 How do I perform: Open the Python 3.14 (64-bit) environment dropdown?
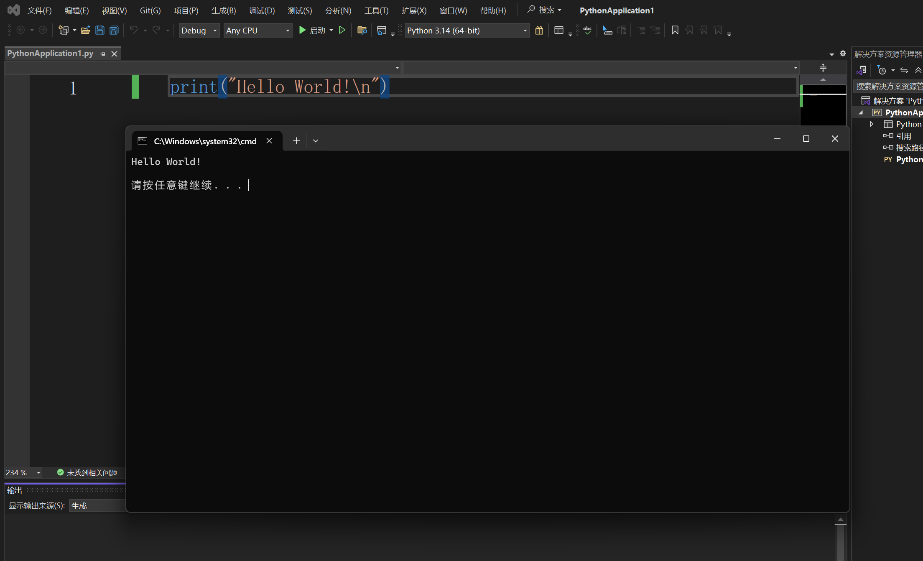click(x=467, y=31)
